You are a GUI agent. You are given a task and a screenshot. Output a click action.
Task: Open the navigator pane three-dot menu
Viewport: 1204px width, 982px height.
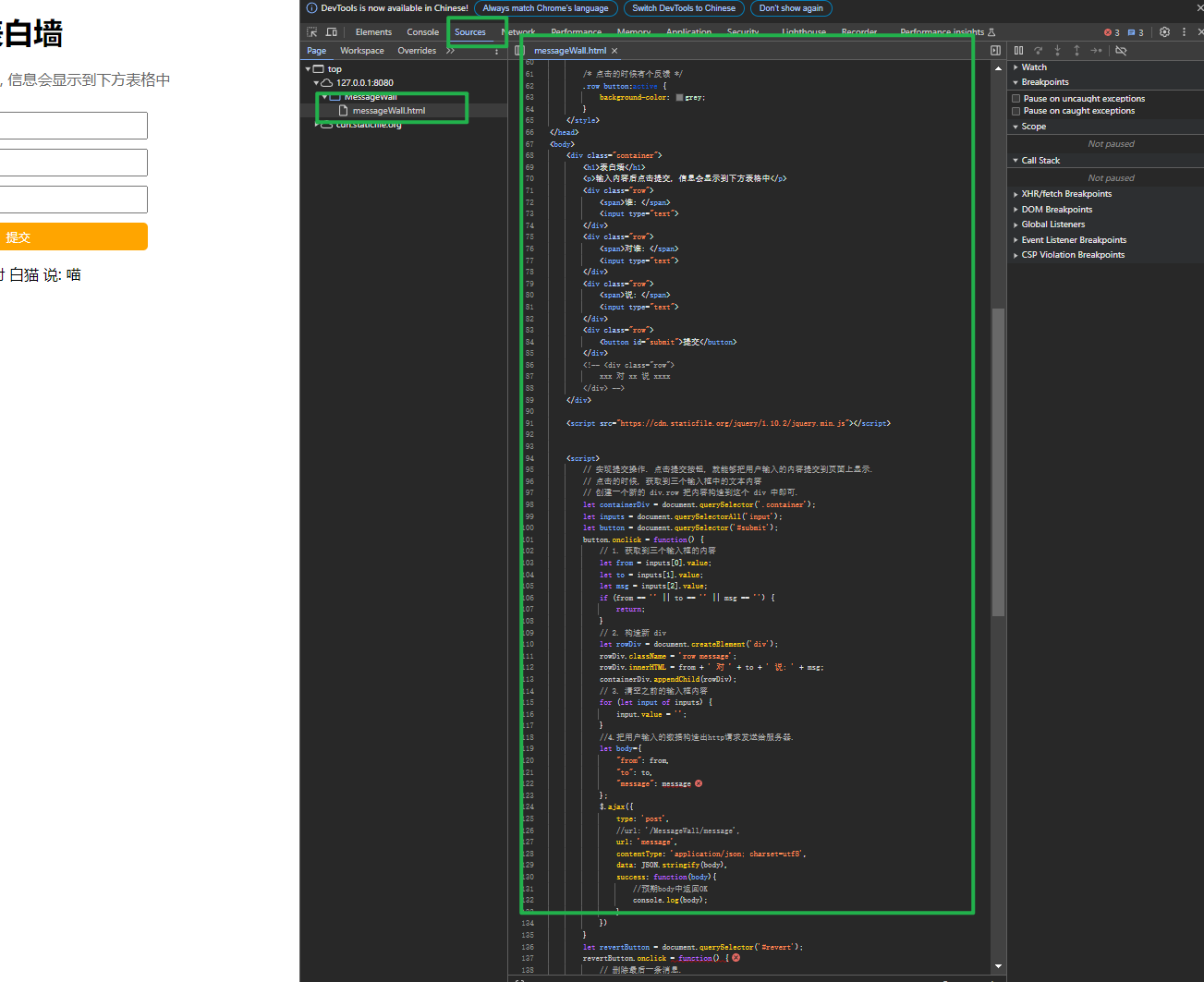[x=497, y=51]
